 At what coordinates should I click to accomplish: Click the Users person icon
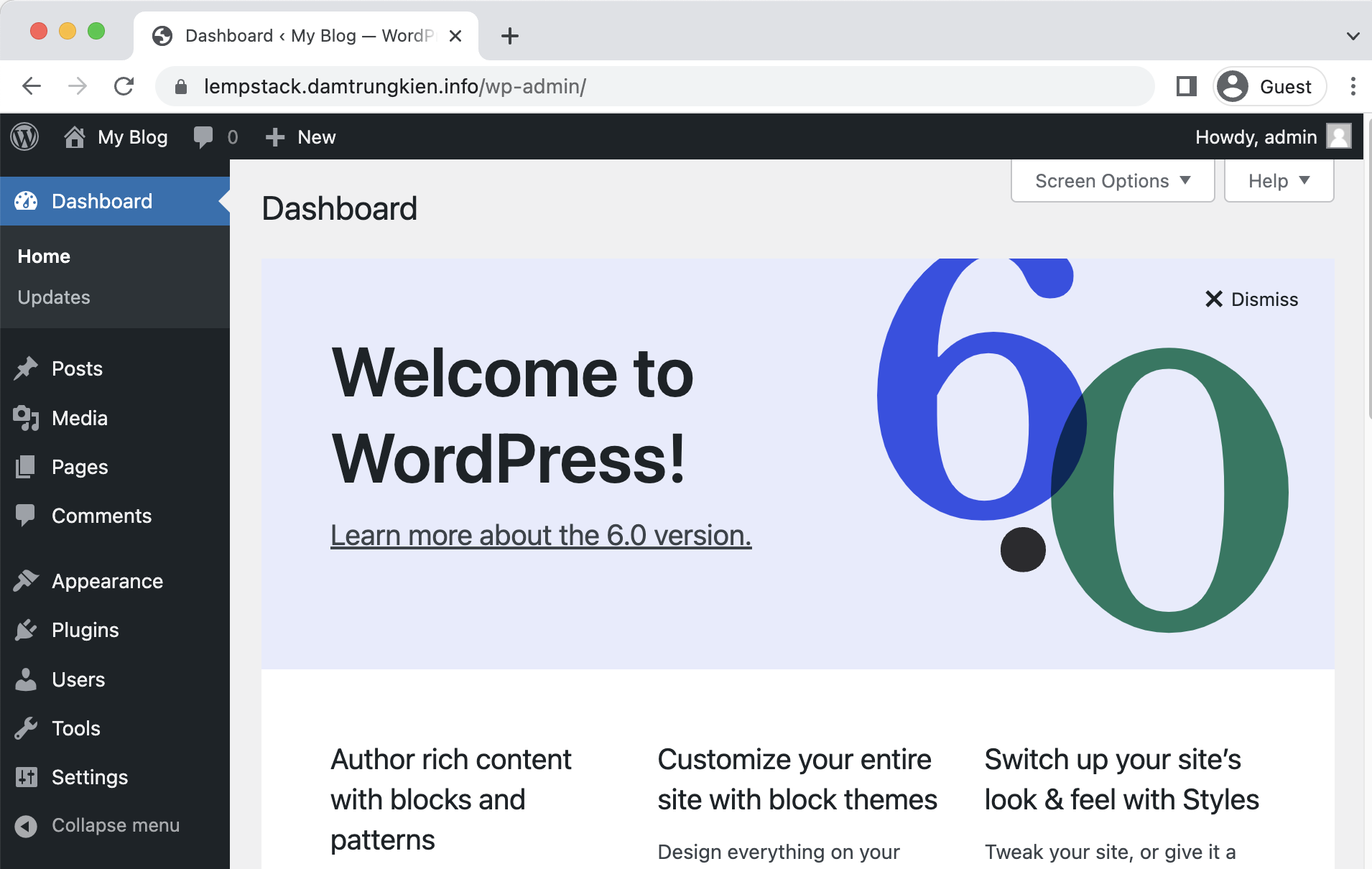click(x=26, y=679)
